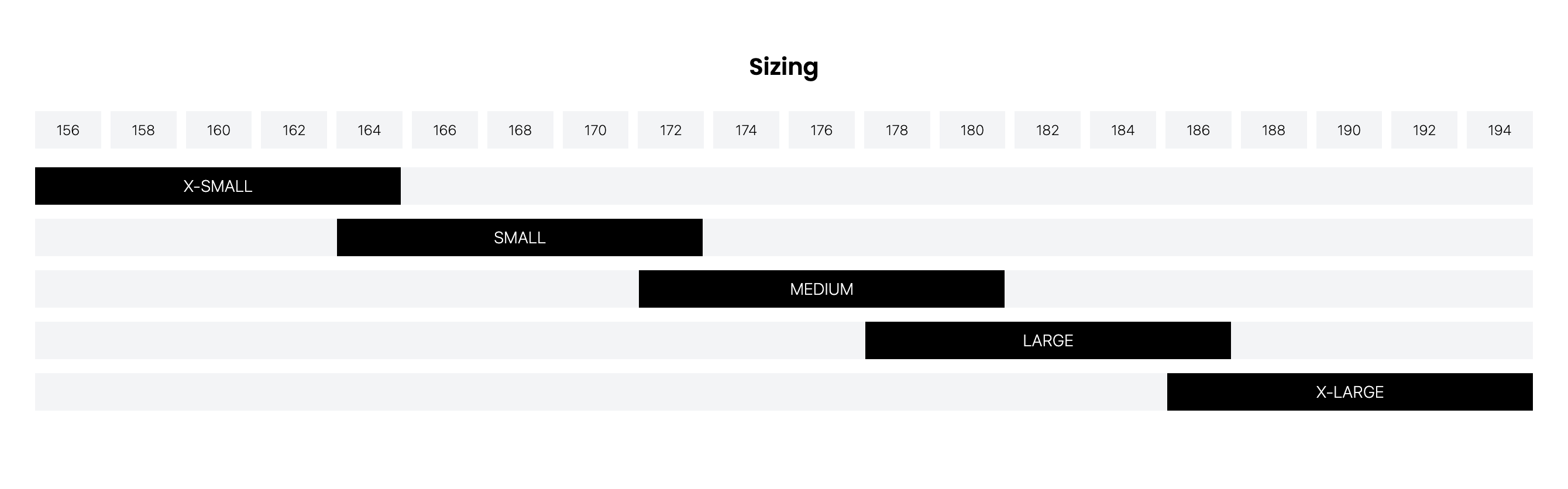Pick the 162 height cell

pos(293,129)
